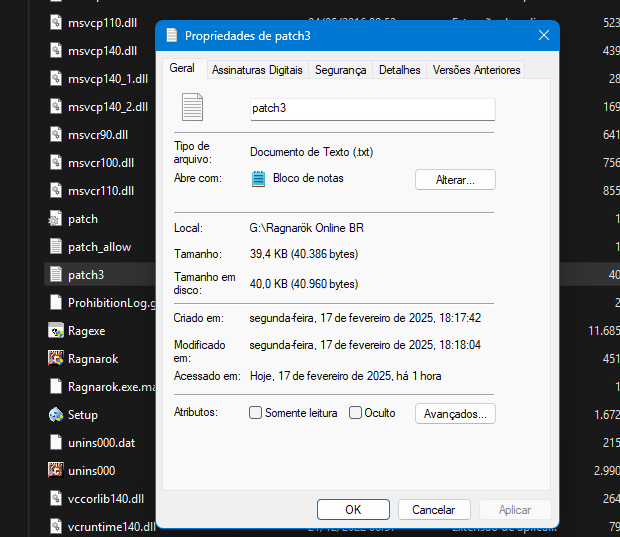
Task: Click the Bloco de notas icon
Action: point(259,178)
